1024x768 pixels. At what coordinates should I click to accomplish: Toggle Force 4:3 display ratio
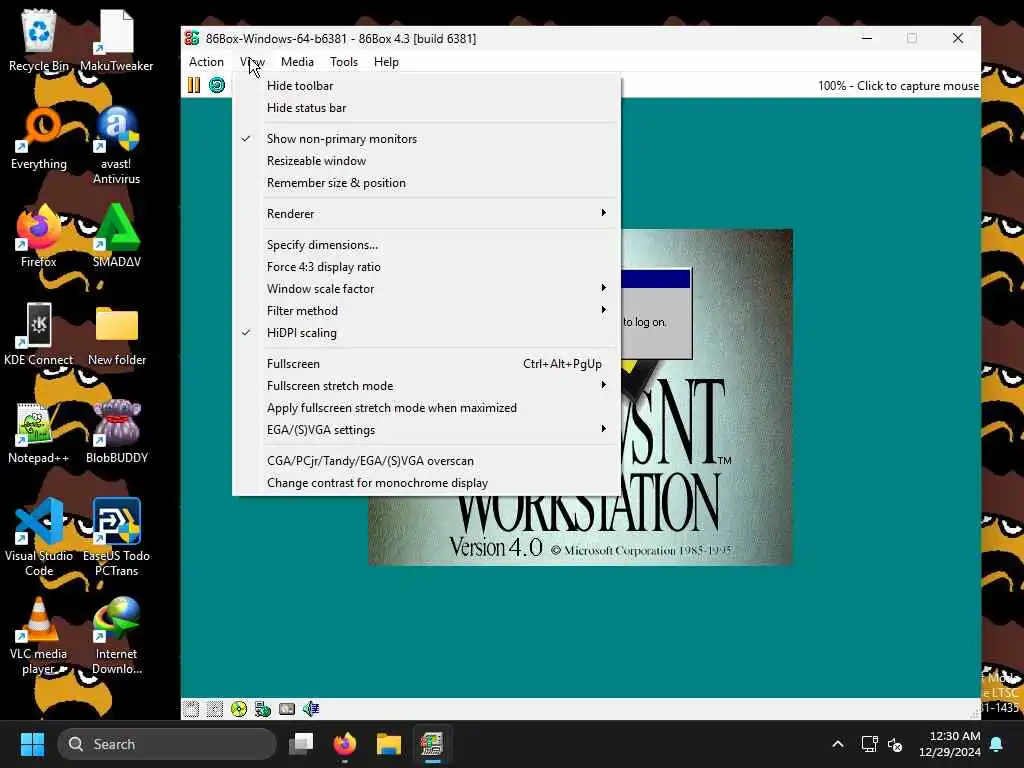pos(426,266)
